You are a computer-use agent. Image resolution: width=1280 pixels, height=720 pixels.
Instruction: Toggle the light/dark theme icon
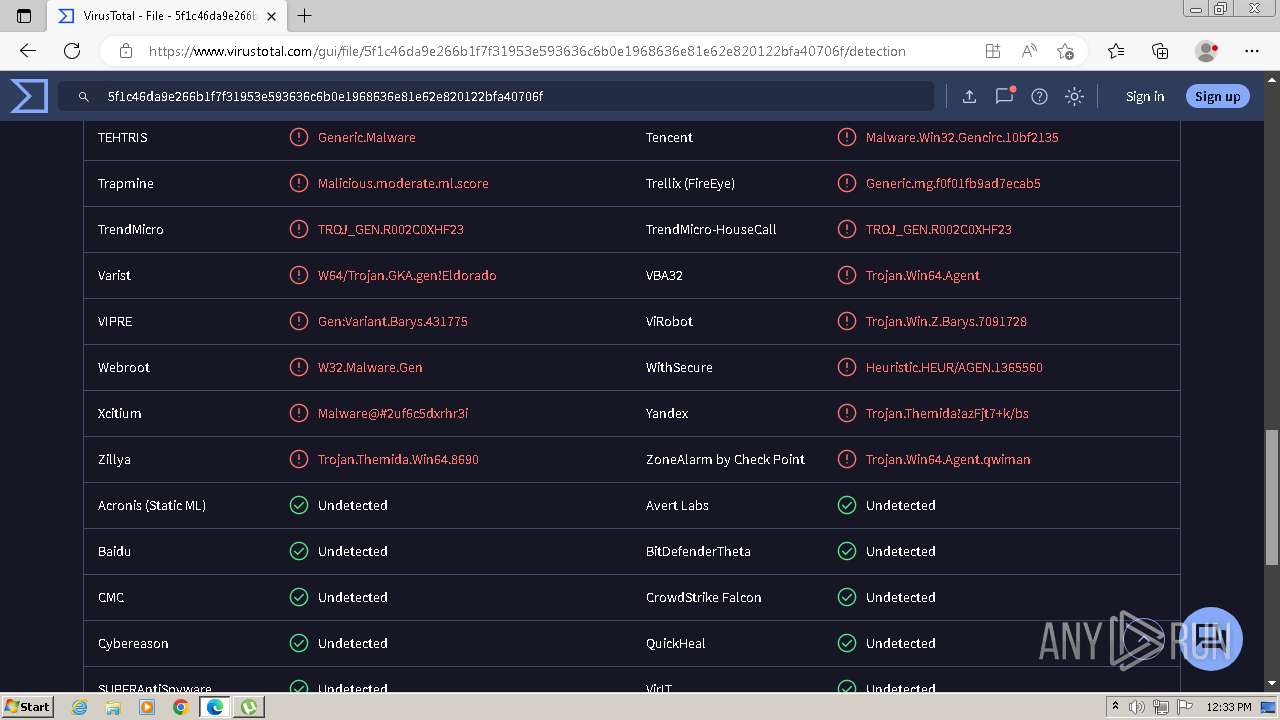(x=1074, y=96)
